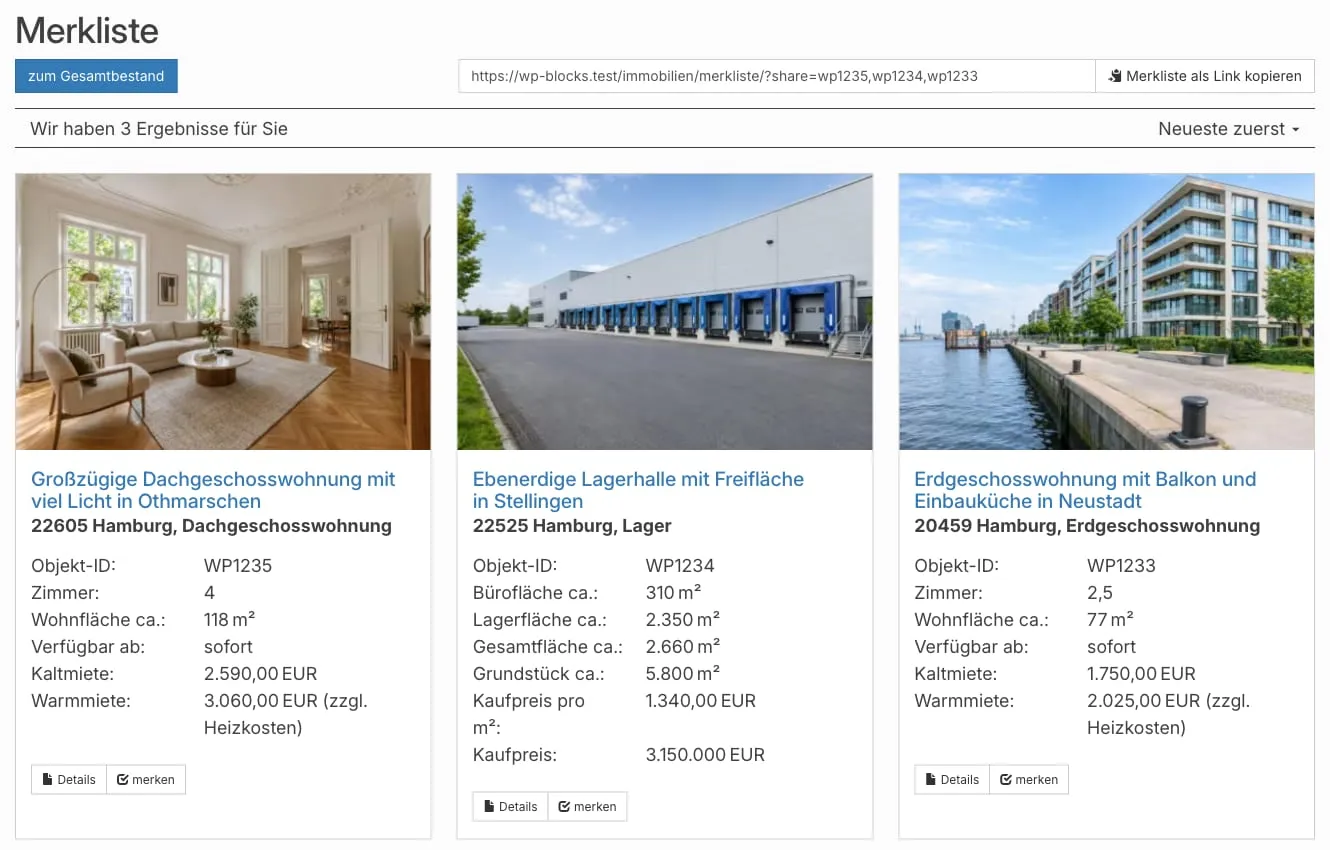Click the Details button for WP1235
The height and width of the screenshot is (850, 1330).
(x=69, y=780)
